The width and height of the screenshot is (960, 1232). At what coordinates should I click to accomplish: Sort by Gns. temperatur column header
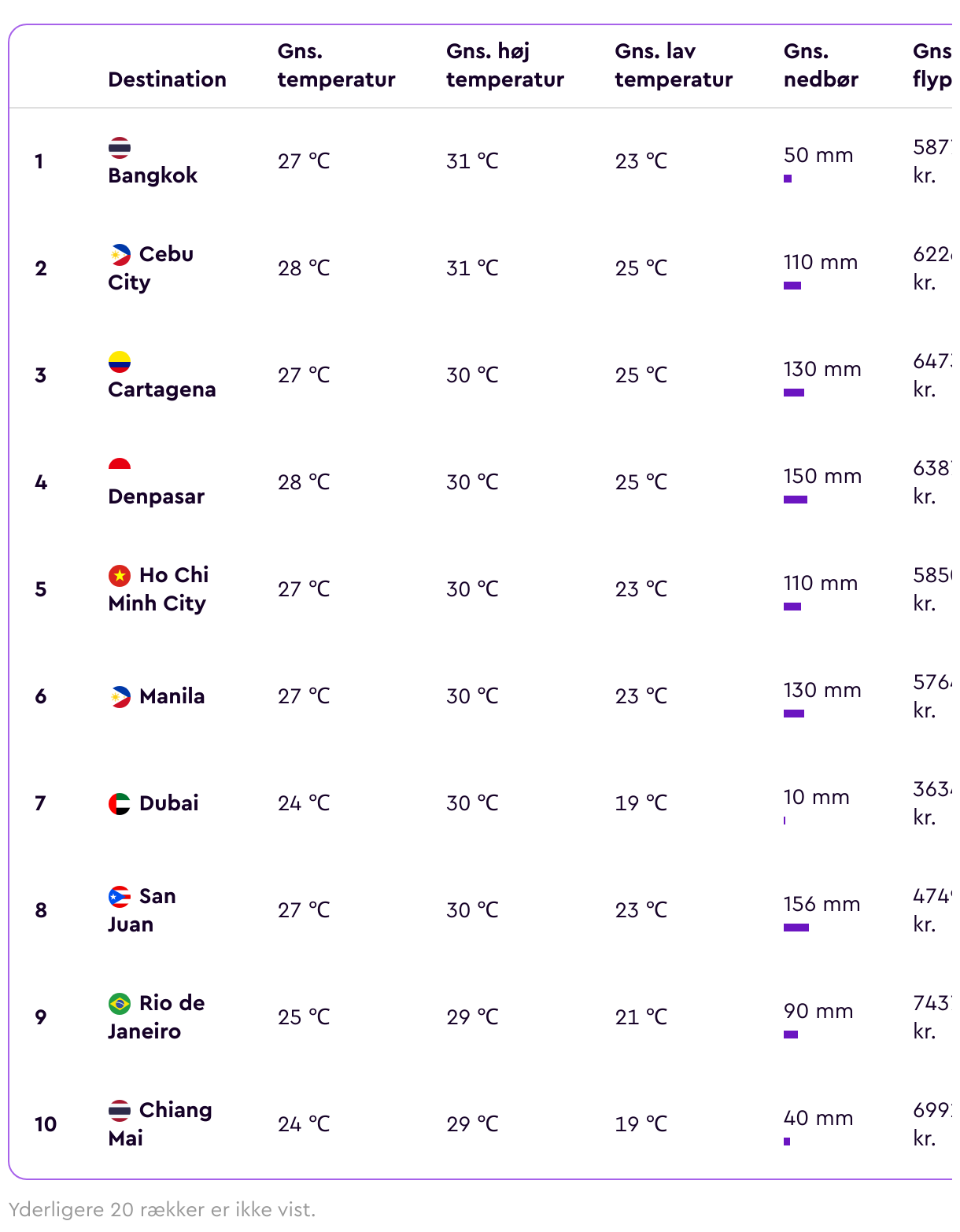[x=336, y=65]
